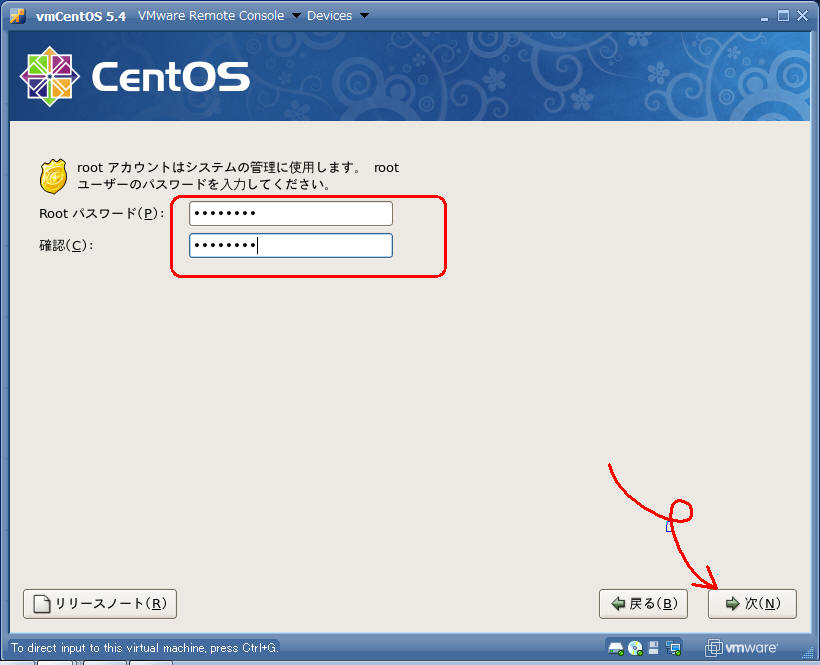Click the Root password input field
Screen dimensions: 820x665
pyautogui.click(x=290, y=214)
